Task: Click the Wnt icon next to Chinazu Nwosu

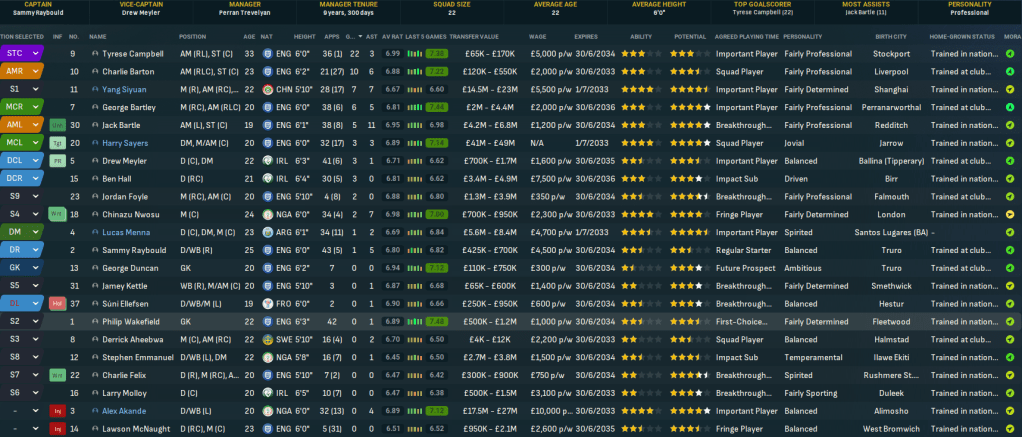Action: click(58, 214)
